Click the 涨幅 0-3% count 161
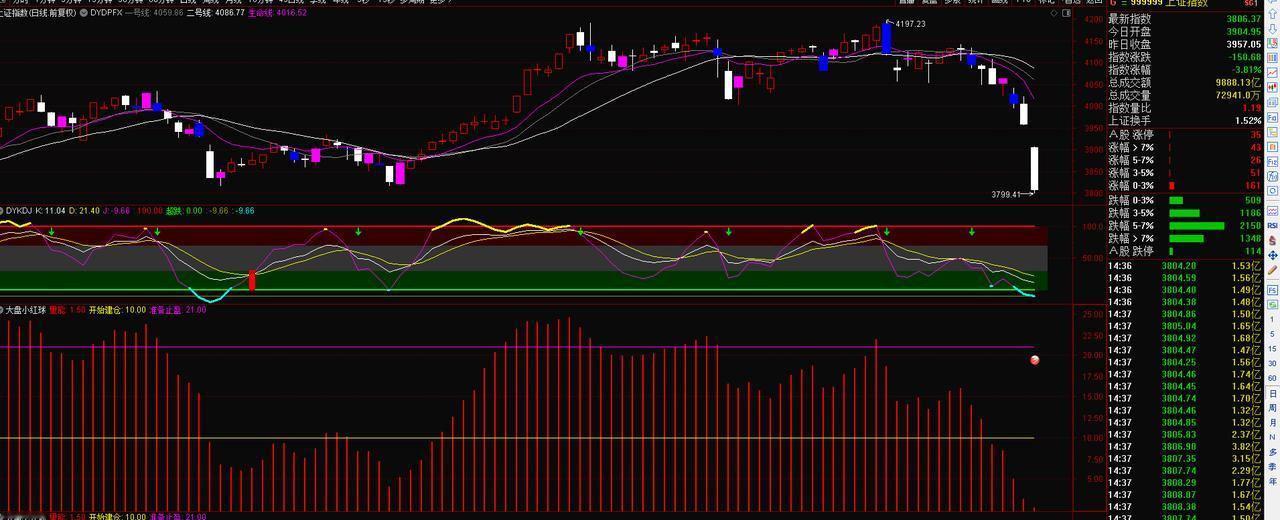Viewport: 1280px width, 520px height. [1252, 186]
